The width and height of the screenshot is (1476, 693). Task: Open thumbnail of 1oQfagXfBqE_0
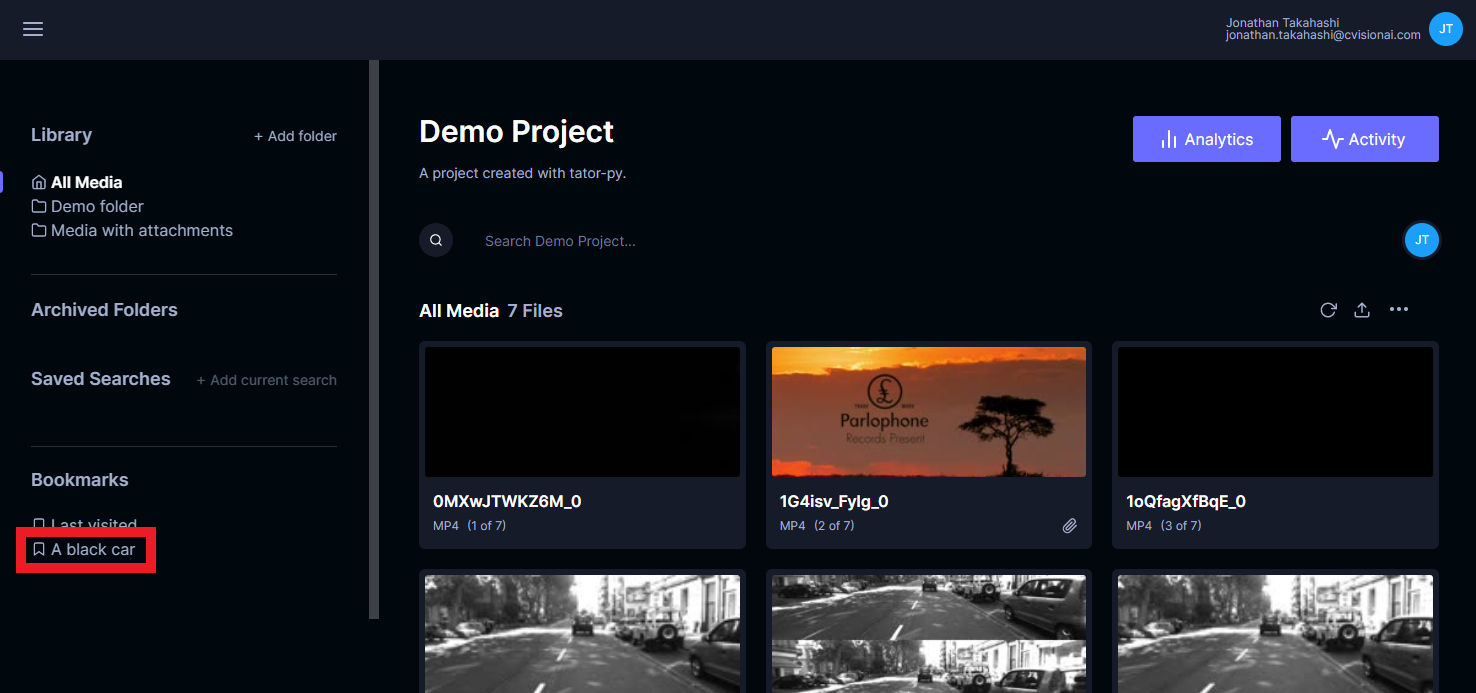(1275, 412)
